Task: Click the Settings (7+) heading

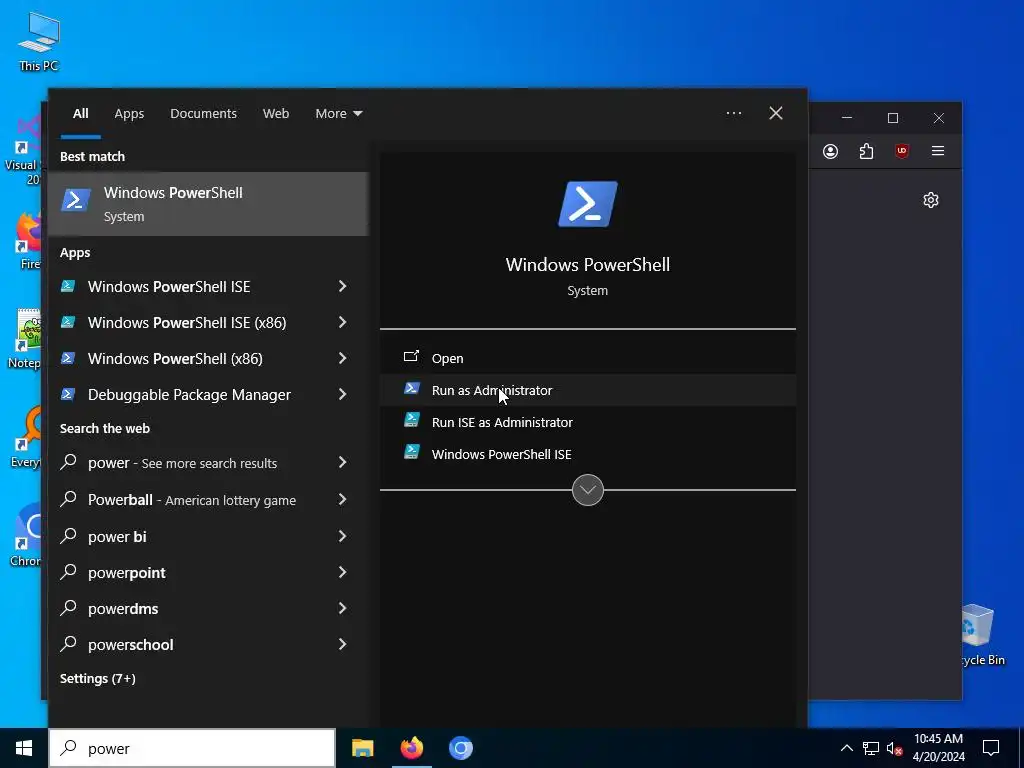Action: click(x=98, y=679)
